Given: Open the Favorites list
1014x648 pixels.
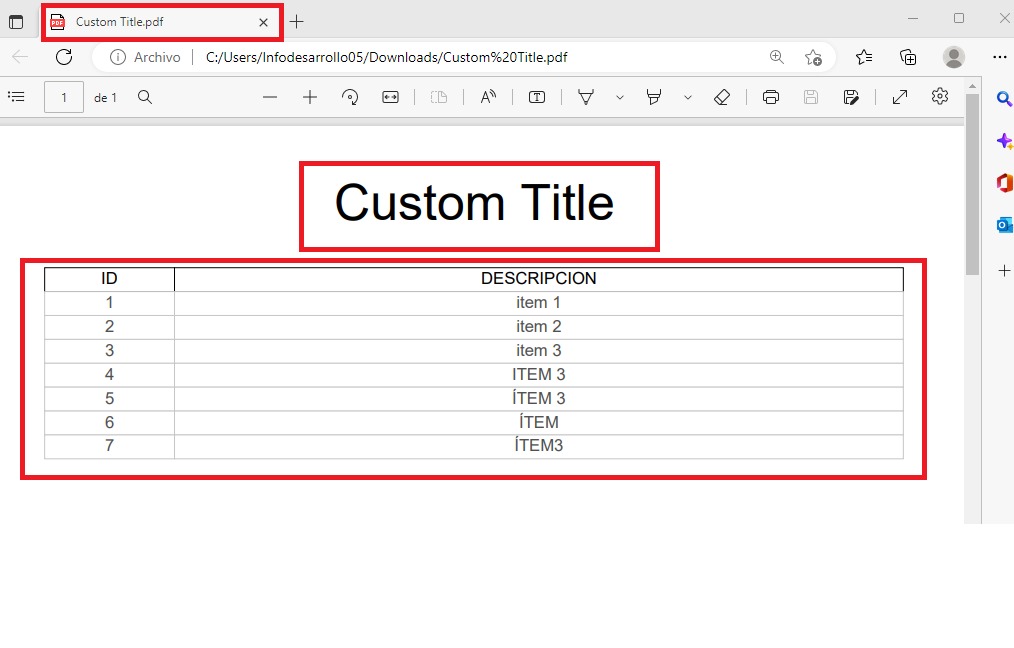Looking at the screenshot, I should pos(864,57).
